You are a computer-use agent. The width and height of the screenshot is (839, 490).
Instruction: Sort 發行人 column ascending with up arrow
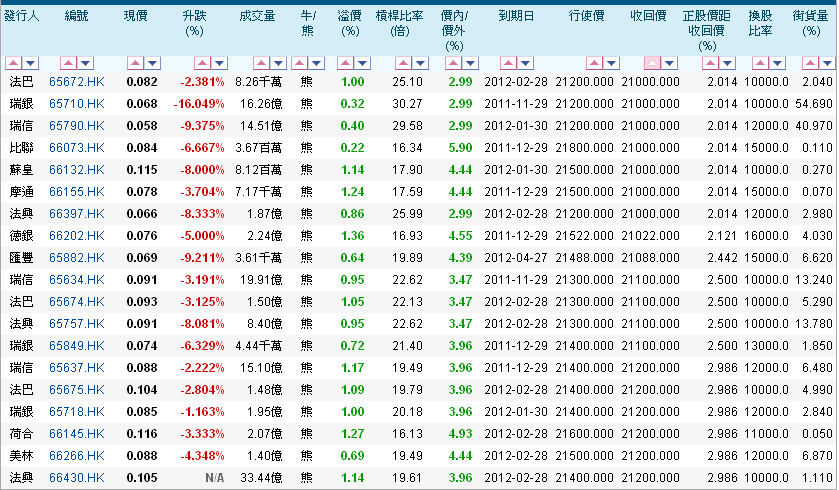coord(11,62)
